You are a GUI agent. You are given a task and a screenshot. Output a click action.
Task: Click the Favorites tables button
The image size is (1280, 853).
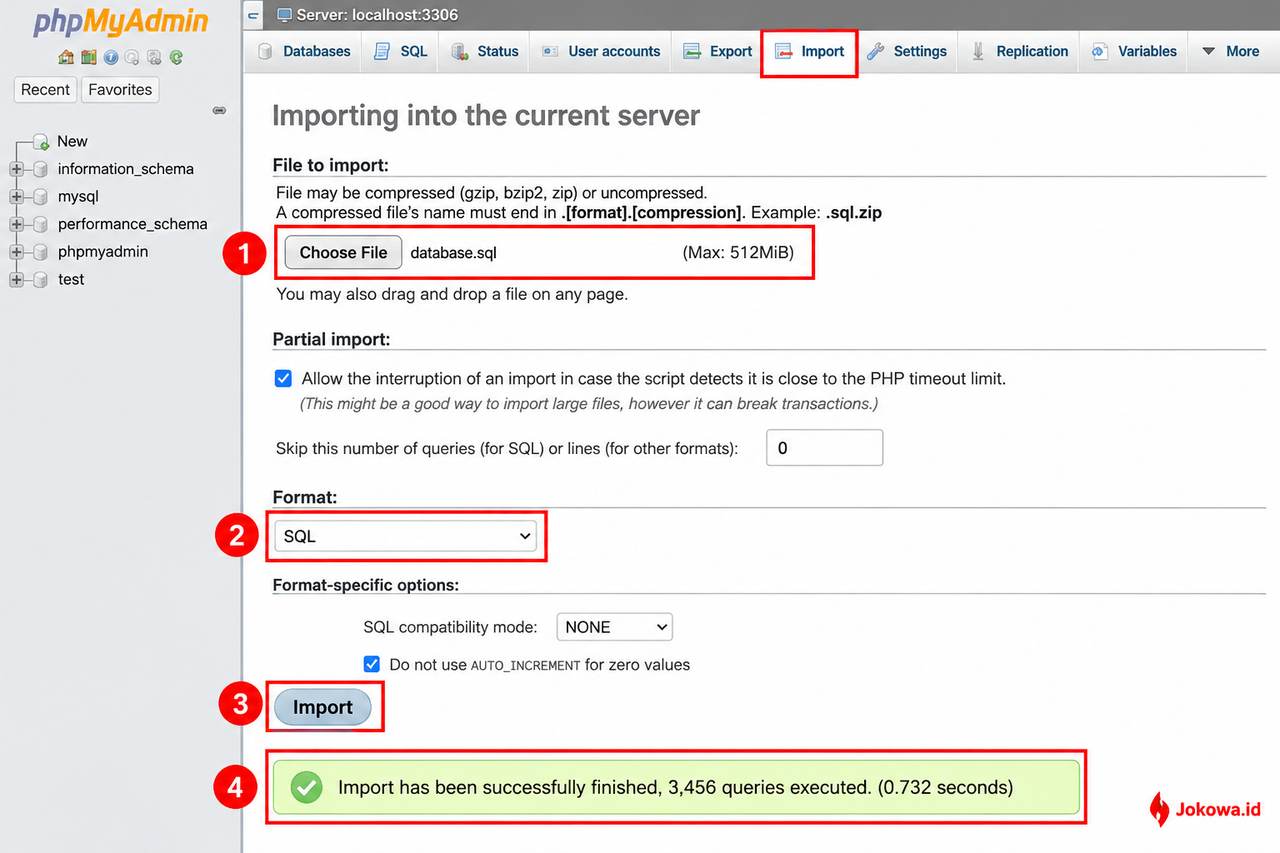point(120,90)
